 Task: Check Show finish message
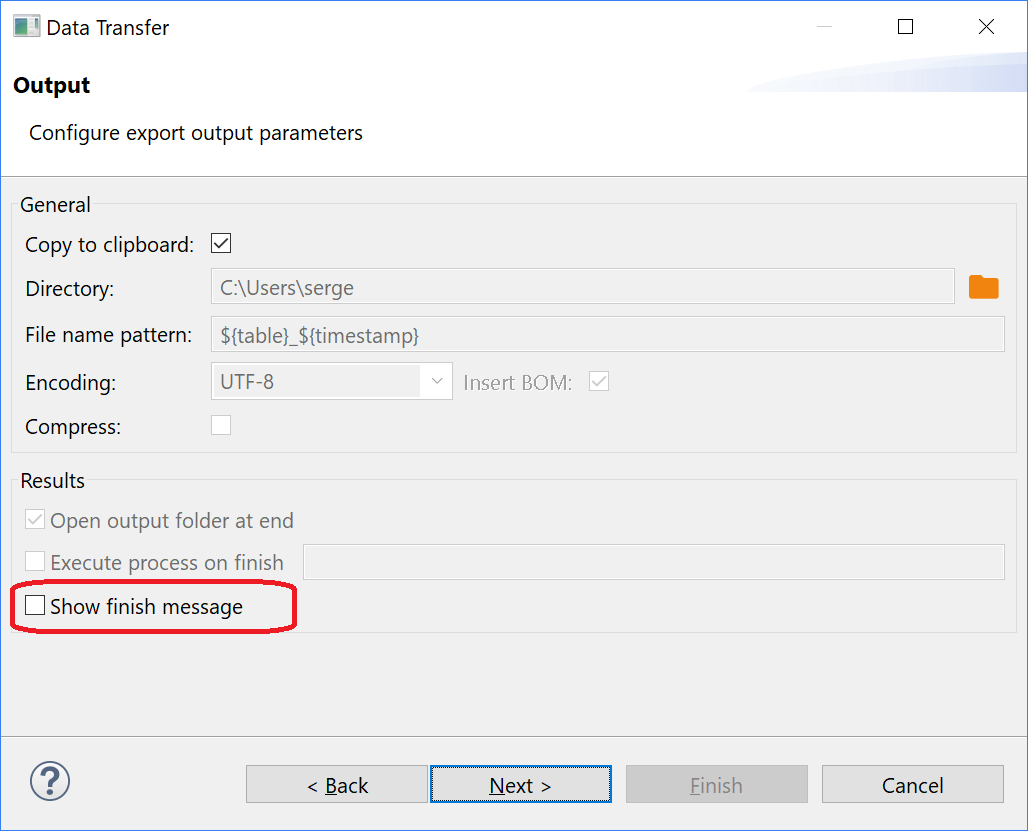pyautogui.click(x=35, y=605)
